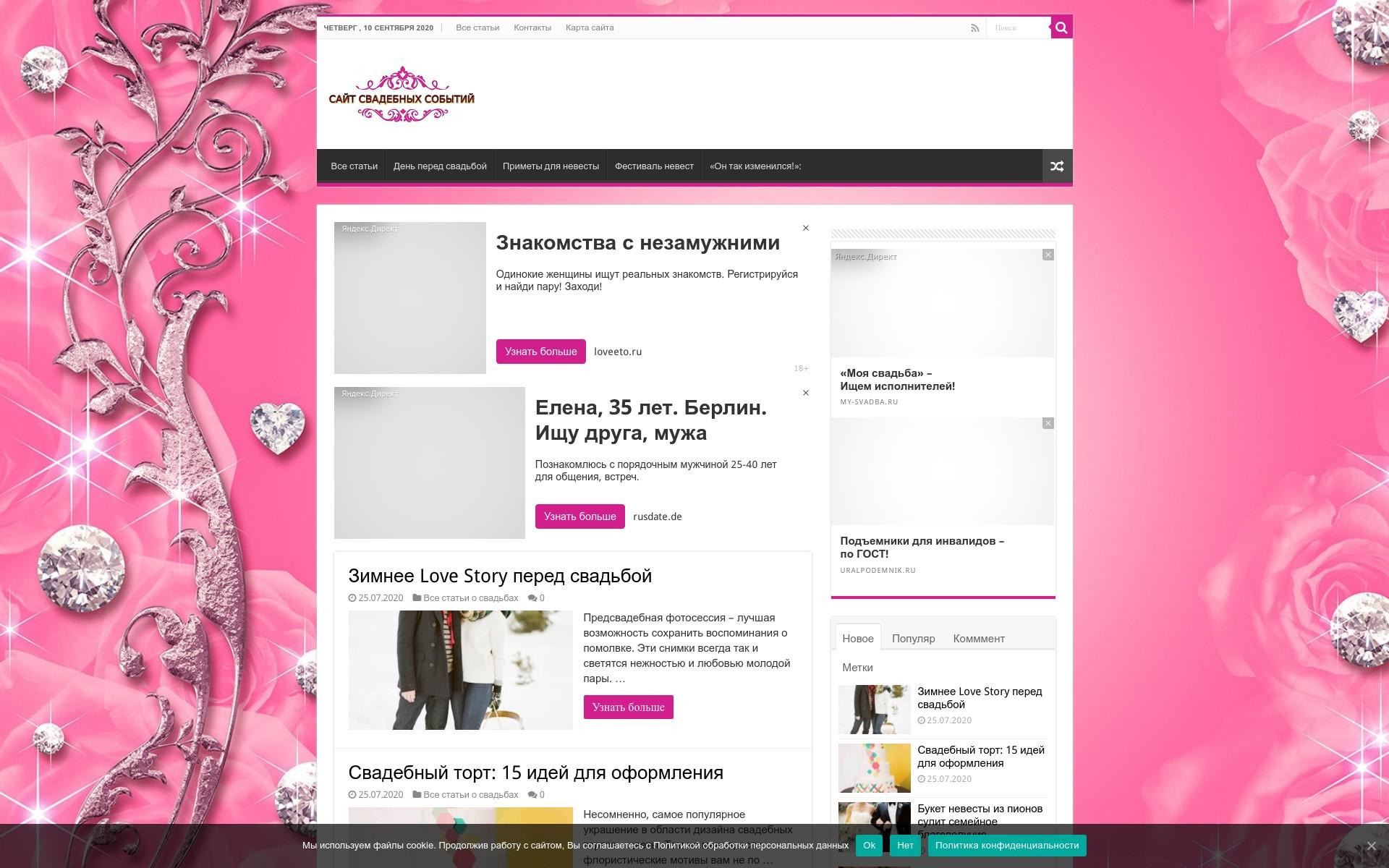Click category 'Все статьи о свадьбах' under Свадебный торт

470,795
